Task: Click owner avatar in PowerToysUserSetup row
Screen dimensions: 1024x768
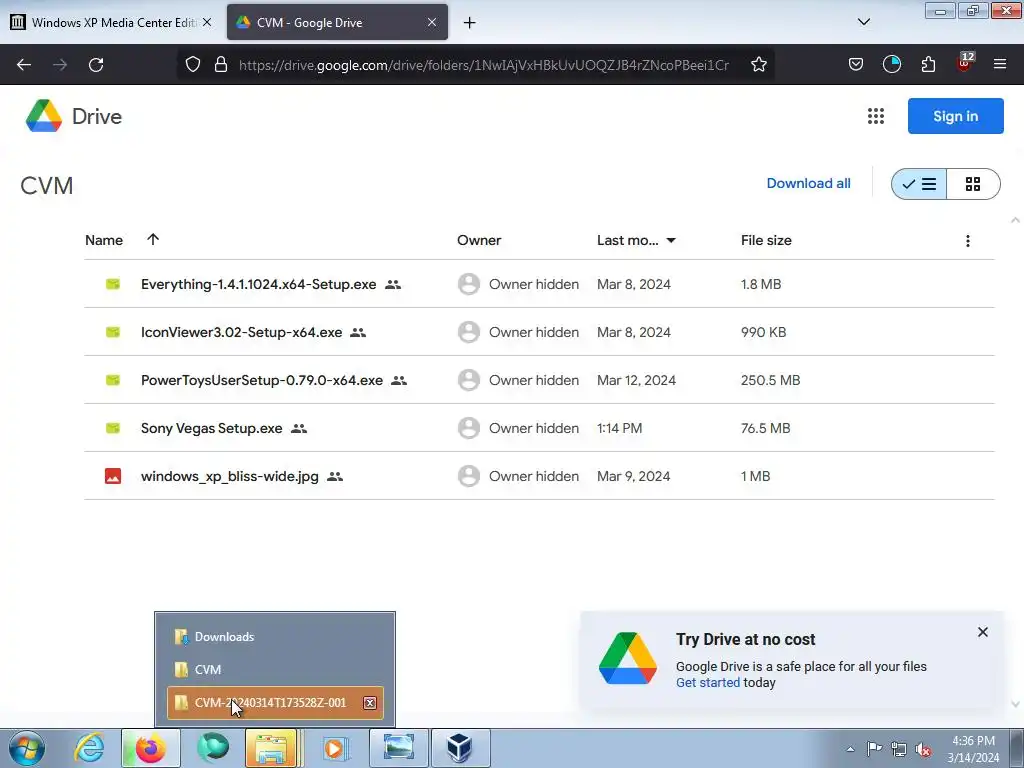Action: click(x=468, y=380)
